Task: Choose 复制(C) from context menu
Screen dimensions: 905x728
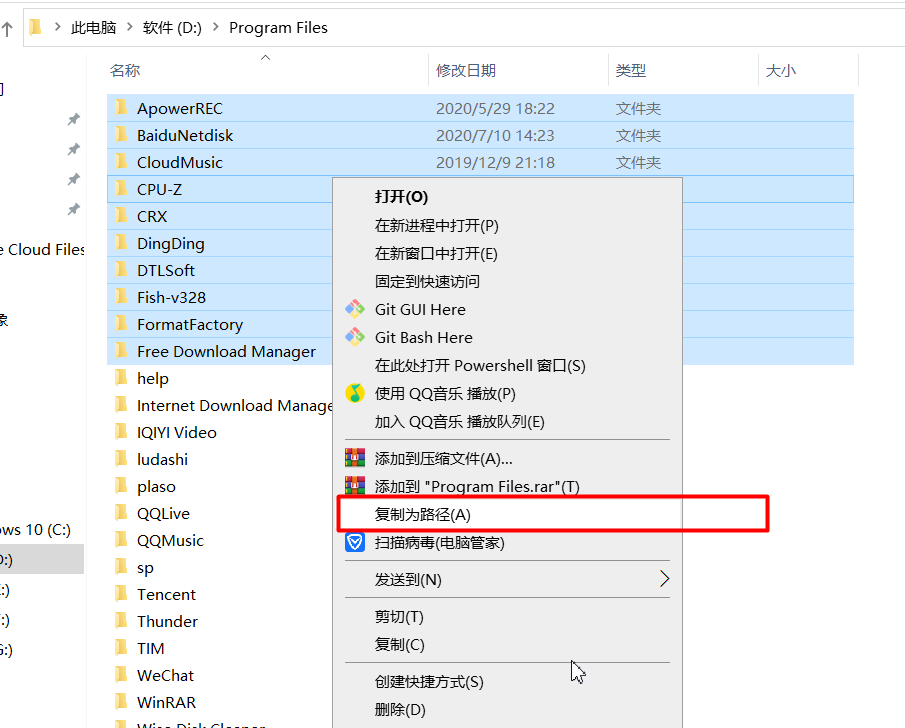Action: click(x=399, y=644)
